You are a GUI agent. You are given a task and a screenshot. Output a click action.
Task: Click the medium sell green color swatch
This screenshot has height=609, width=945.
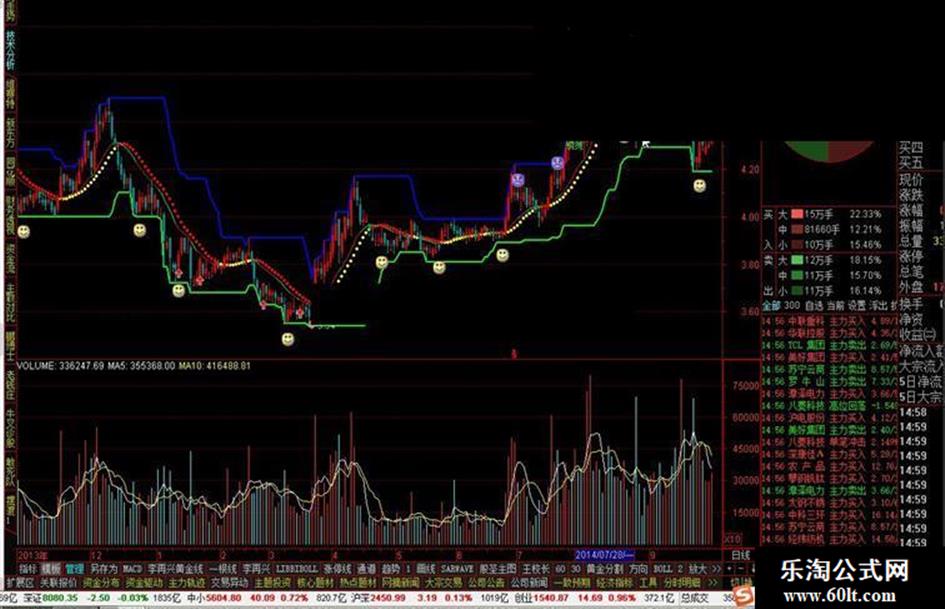(797, 276)
